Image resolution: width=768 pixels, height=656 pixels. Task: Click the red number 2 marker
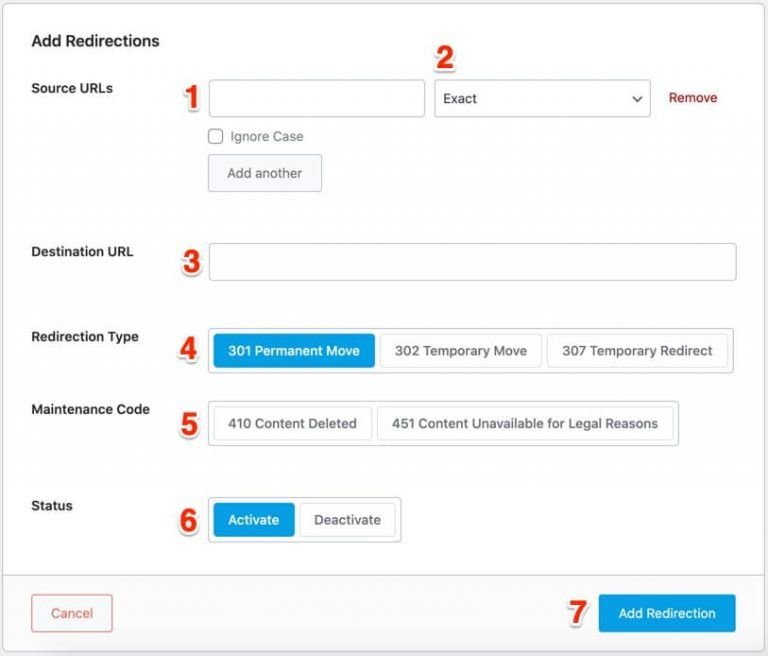tap(445, 58)
